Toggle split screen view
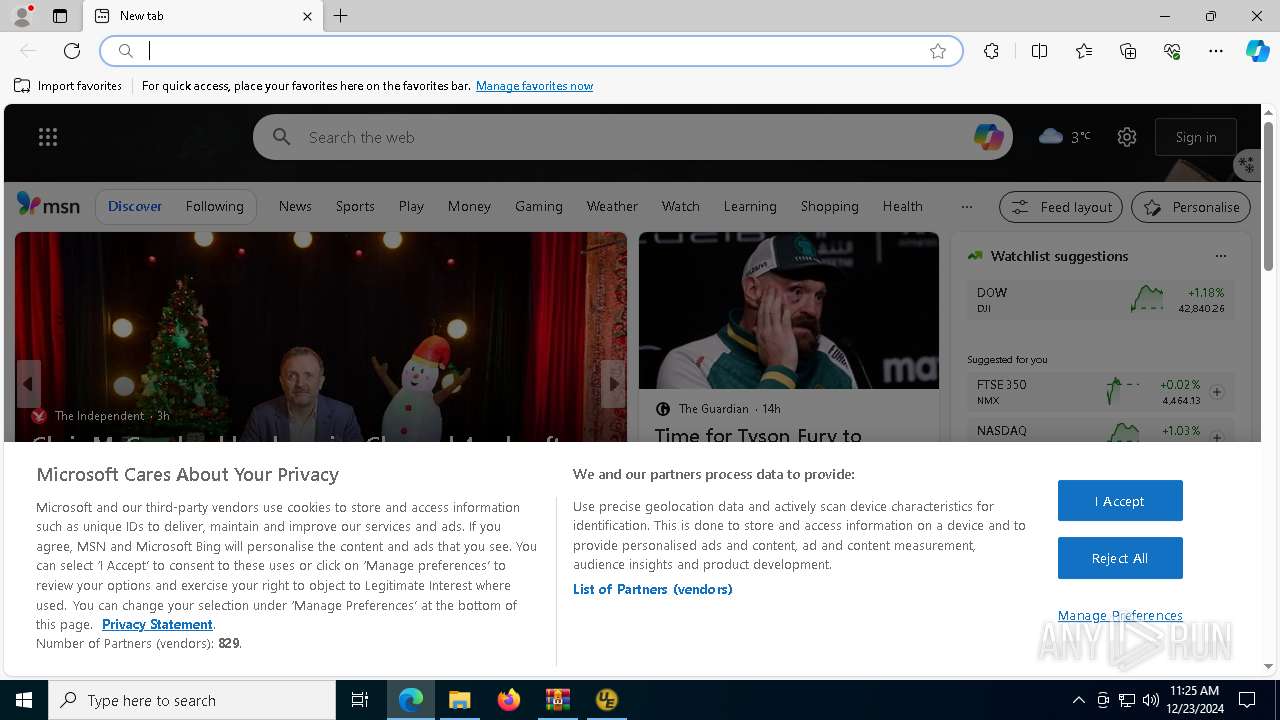The image size is (1280, 720). (x=1039, y=51)
